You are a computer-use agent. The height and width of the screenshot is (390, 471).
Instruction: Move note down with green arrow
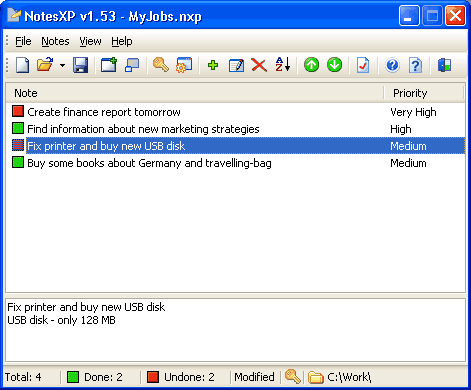click(334, 65)
